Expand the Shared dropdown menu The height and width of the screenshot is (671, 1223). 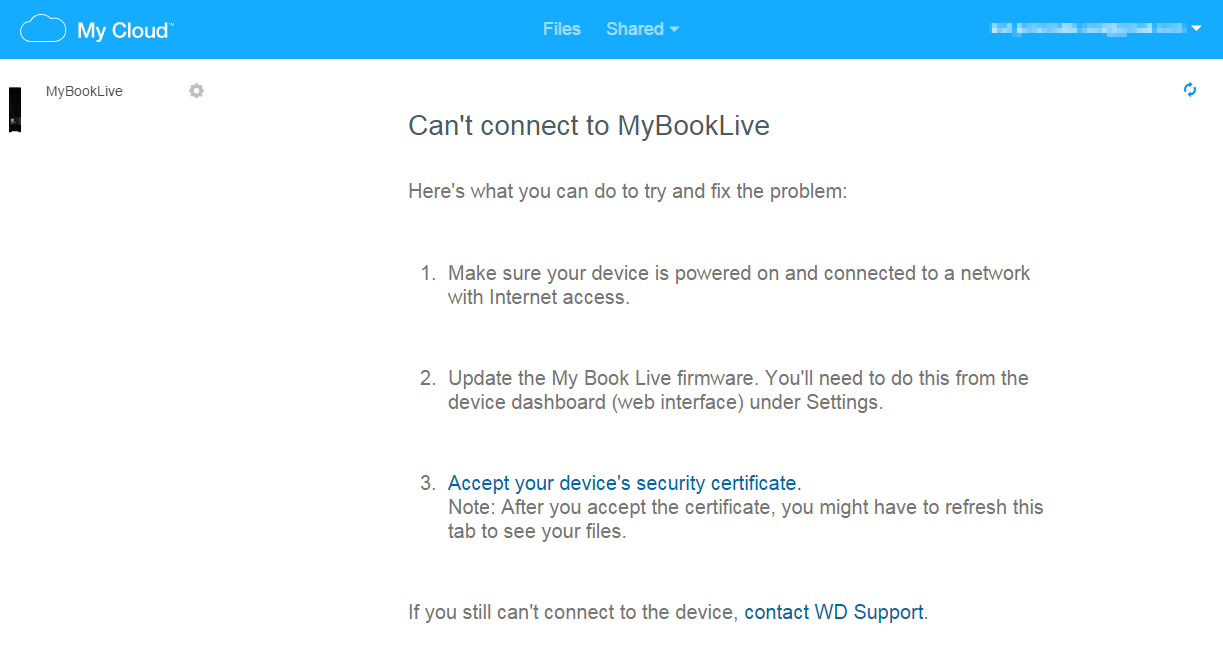point(642,29)
